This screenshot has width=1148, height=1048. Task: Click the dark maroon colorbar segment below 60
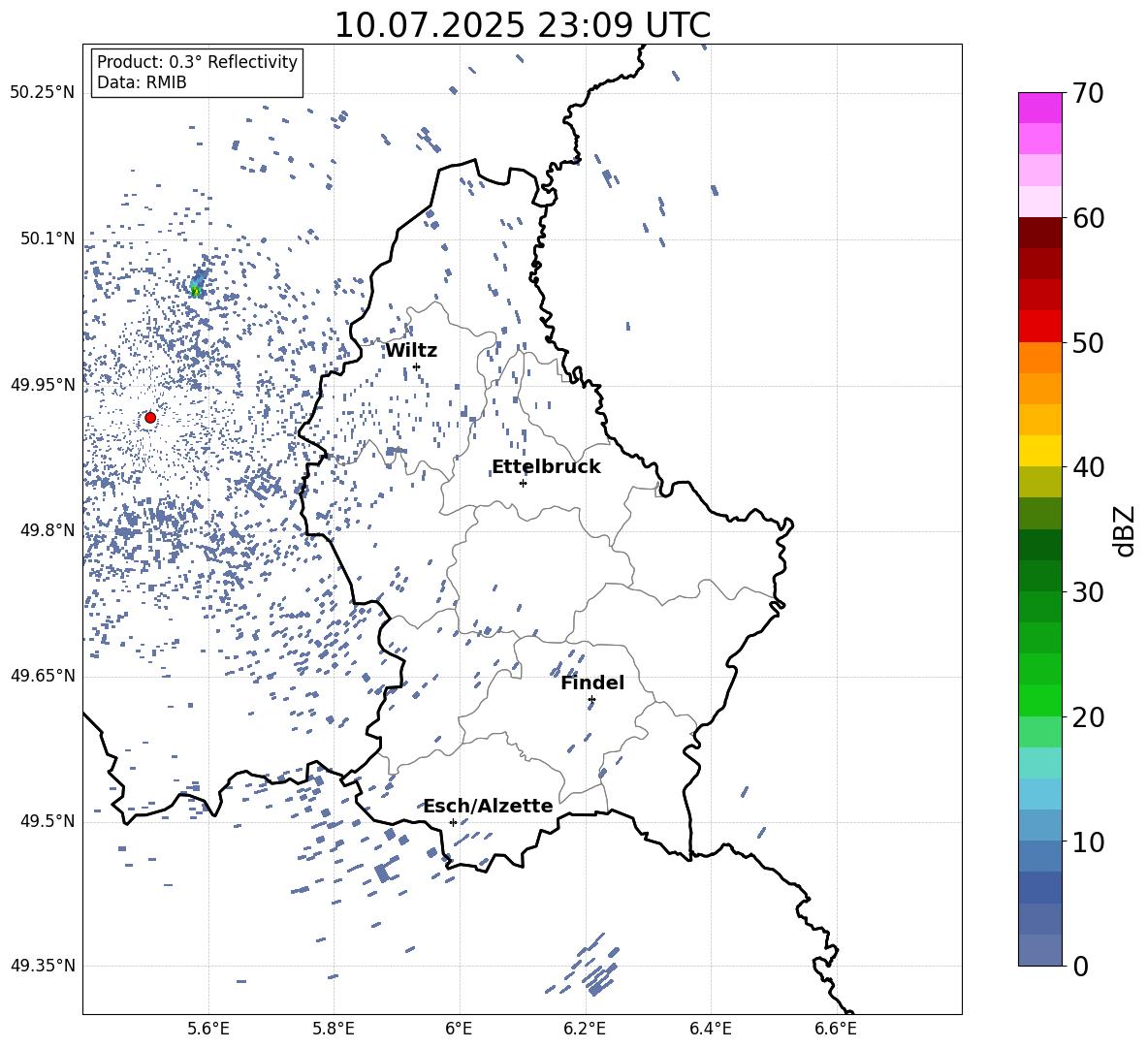(1039, 233)
